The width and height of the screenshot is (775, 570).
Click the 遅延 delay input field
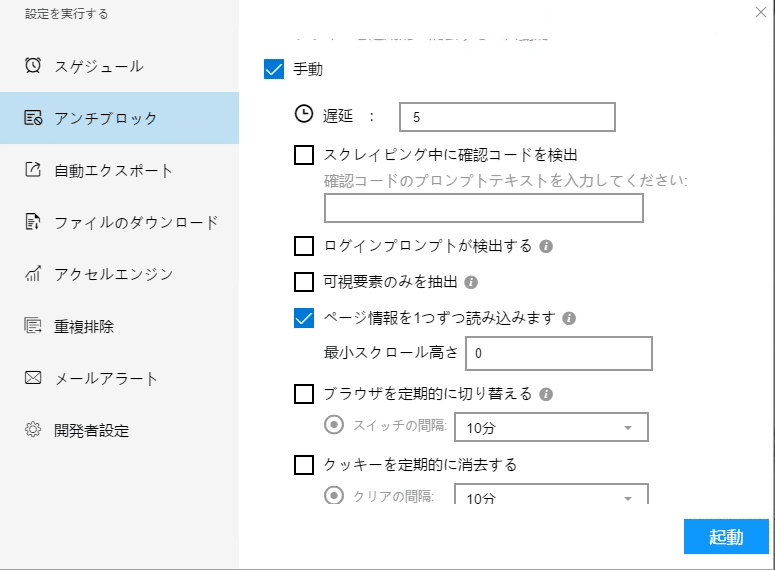pyautogui.click(x=506, y=118)
